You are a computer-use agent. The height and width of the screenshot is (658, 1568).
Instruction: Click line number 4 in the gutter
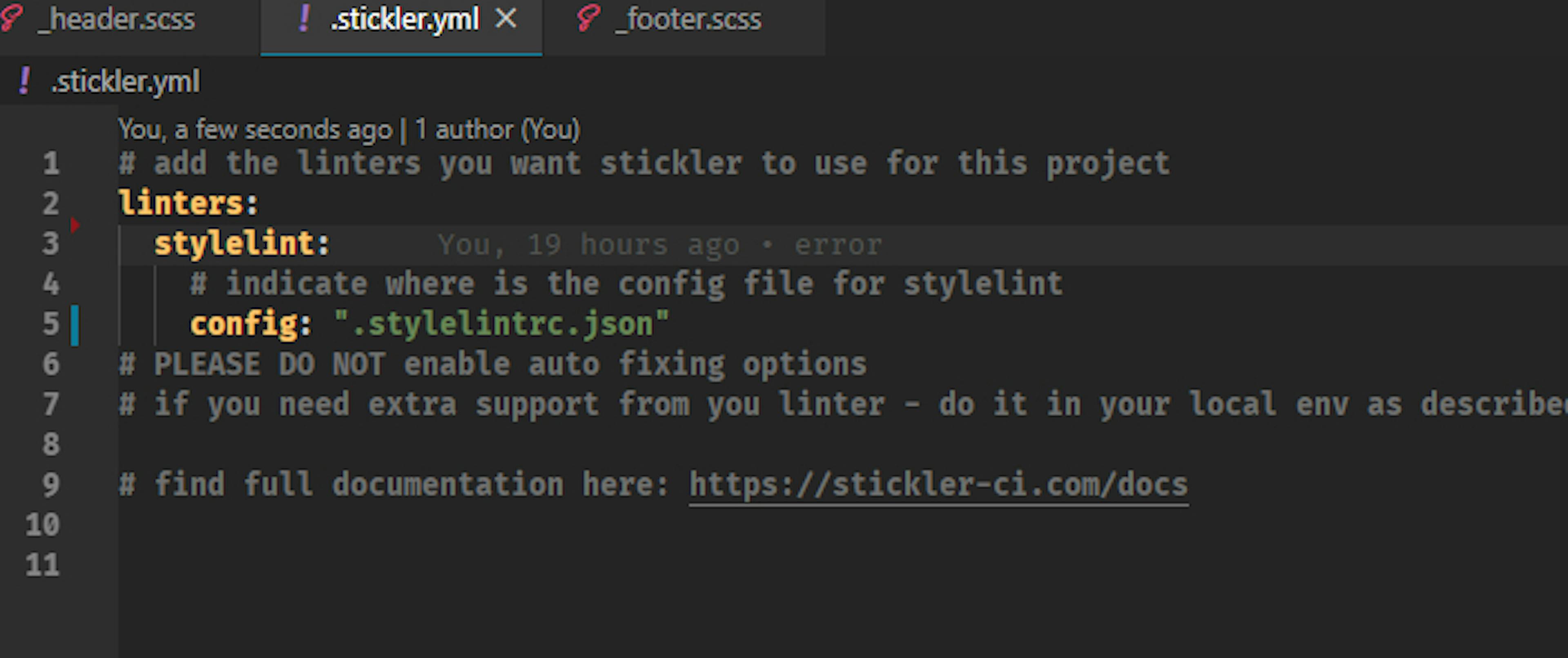[x=51, y=283]
